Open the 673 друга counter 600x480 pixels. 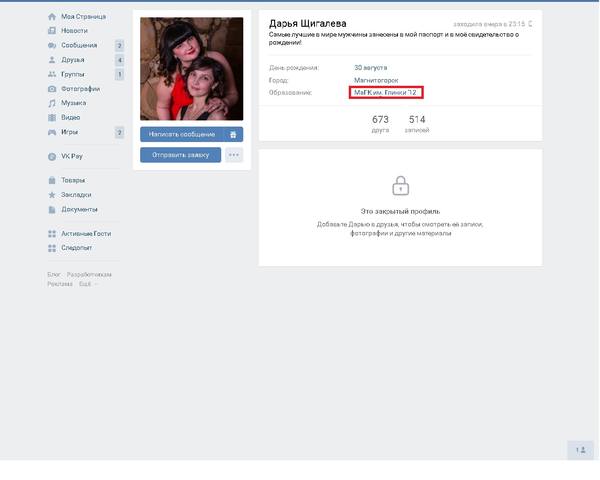coord(380,124)
